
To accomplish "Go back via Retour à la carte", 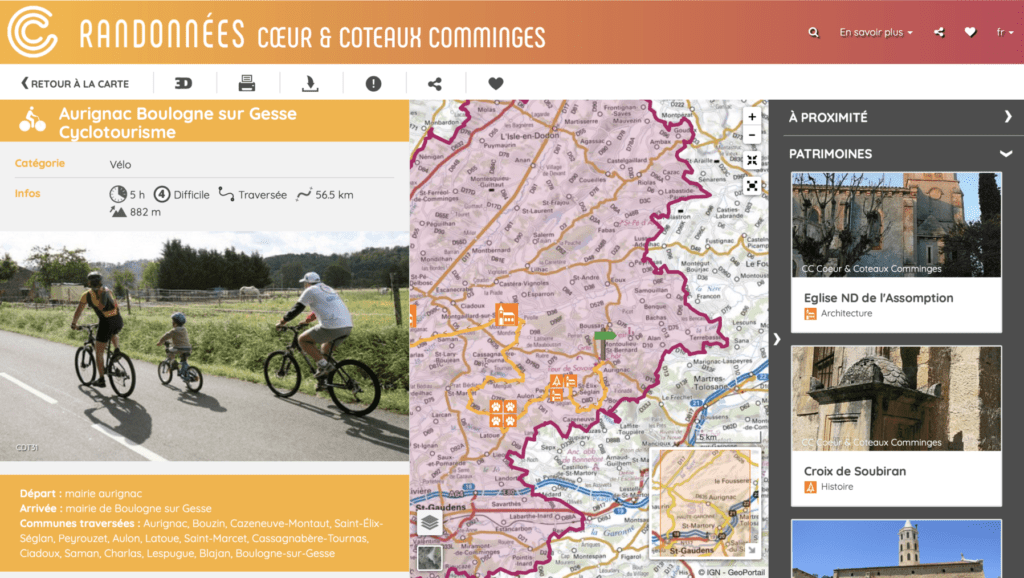I will (75, 84).
